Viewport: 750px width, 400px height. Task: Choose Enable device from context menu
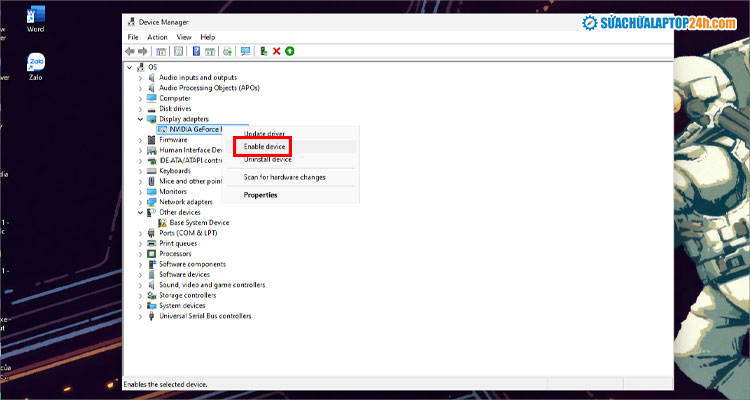[x=265, y=146]
